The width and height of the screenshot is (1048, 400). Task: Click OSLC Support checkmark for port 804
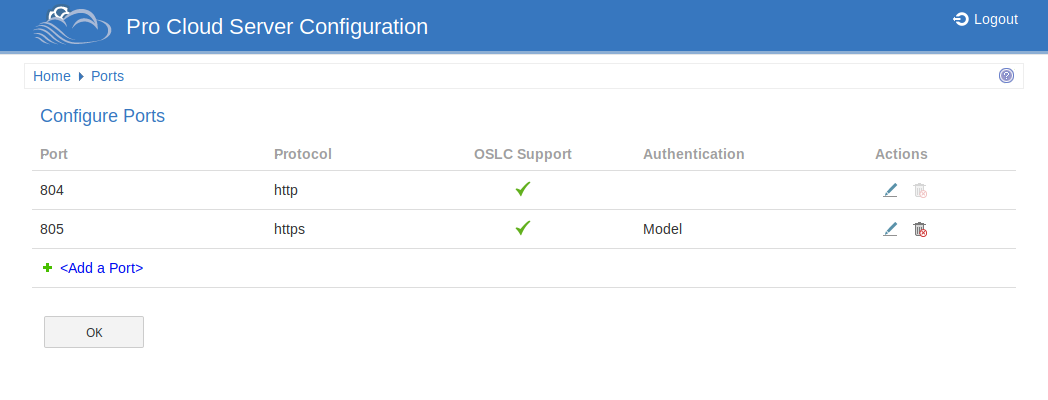522,189
